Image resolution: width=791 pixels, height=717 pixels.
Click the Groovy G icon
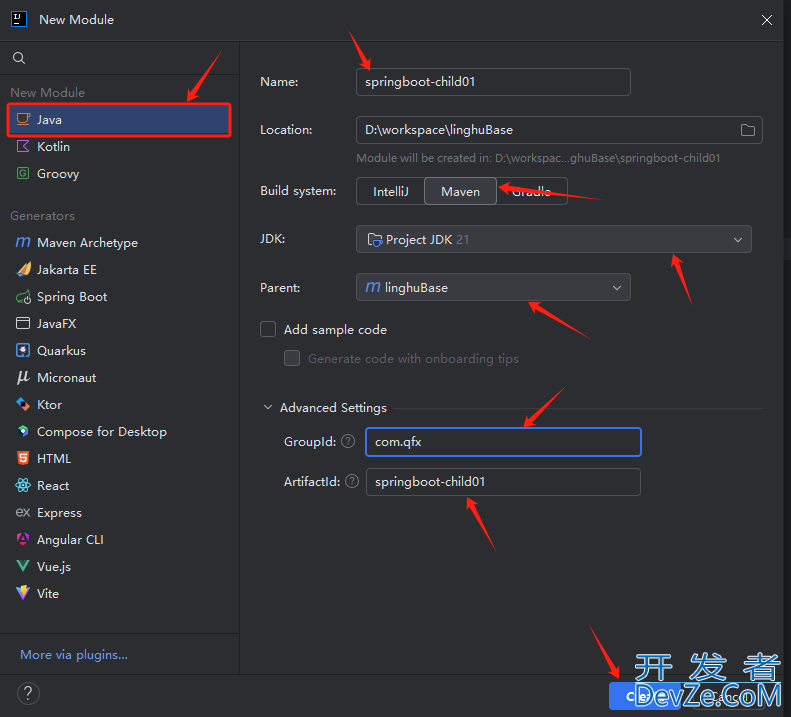pos(23,174)
